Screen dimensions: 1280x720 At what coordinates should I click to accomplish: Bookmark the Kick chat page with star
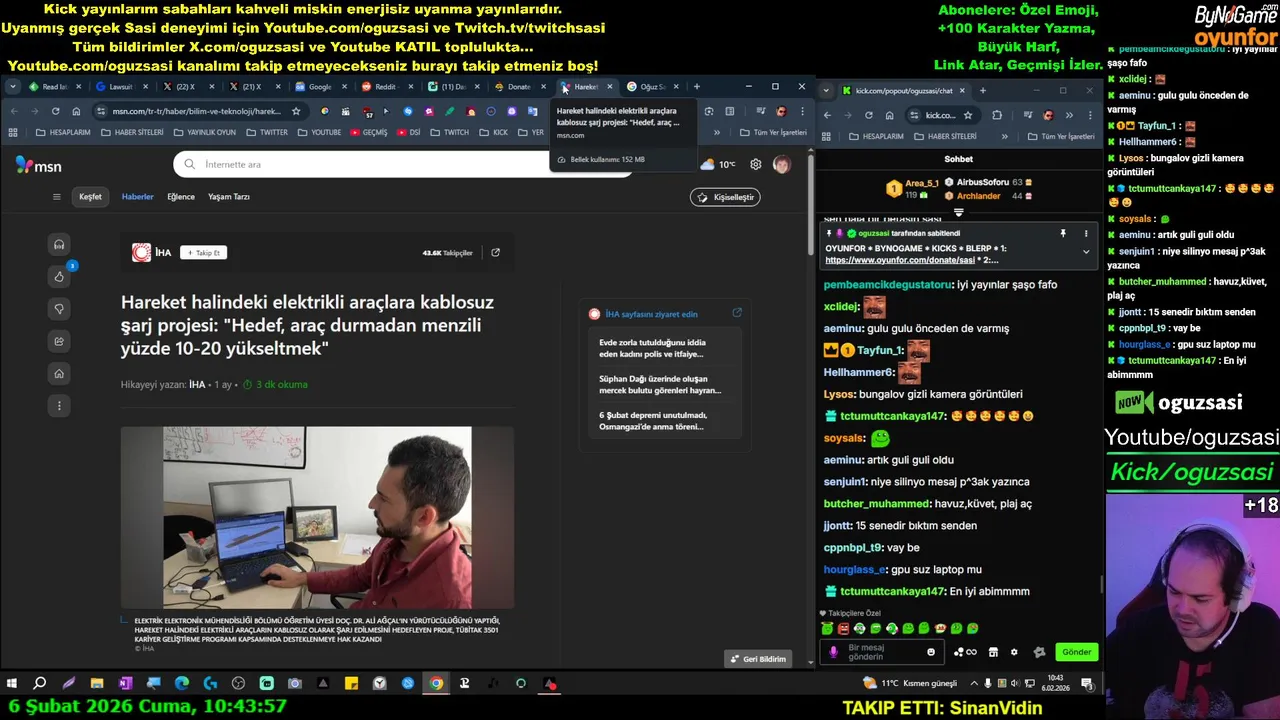pos(968,115)
